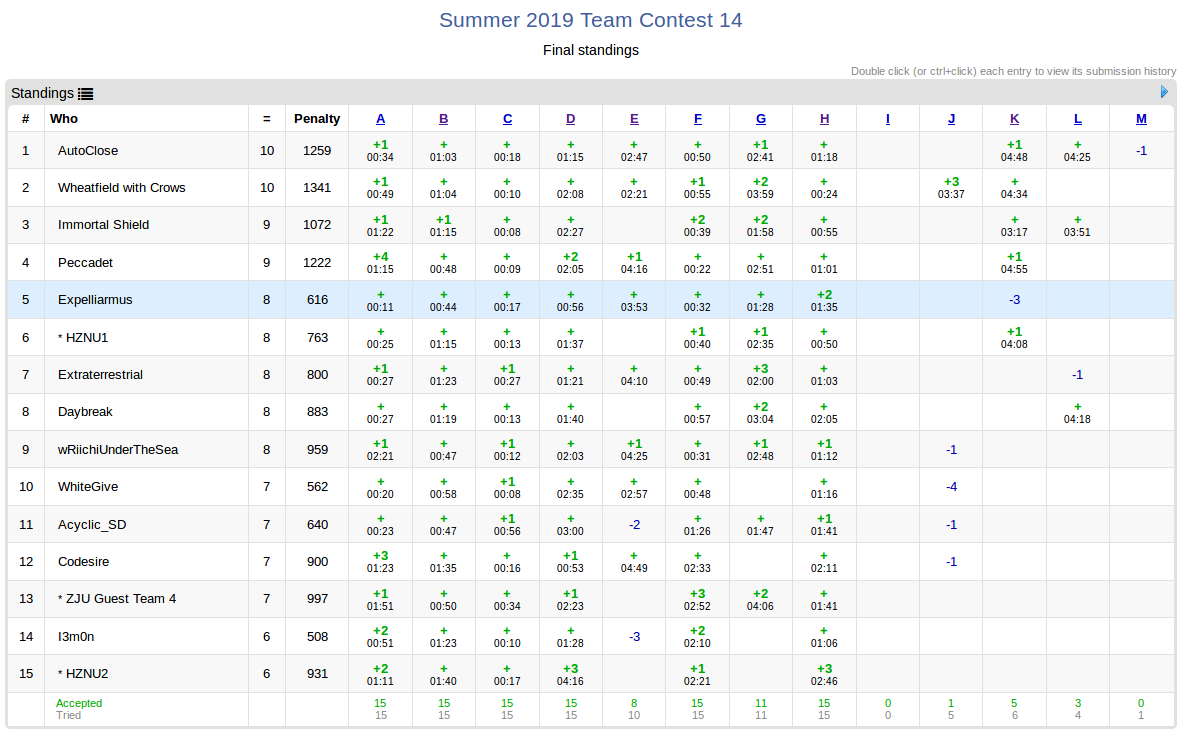
Task: Click AutoClose's -1 entry for problem M
Action: 1141,151
